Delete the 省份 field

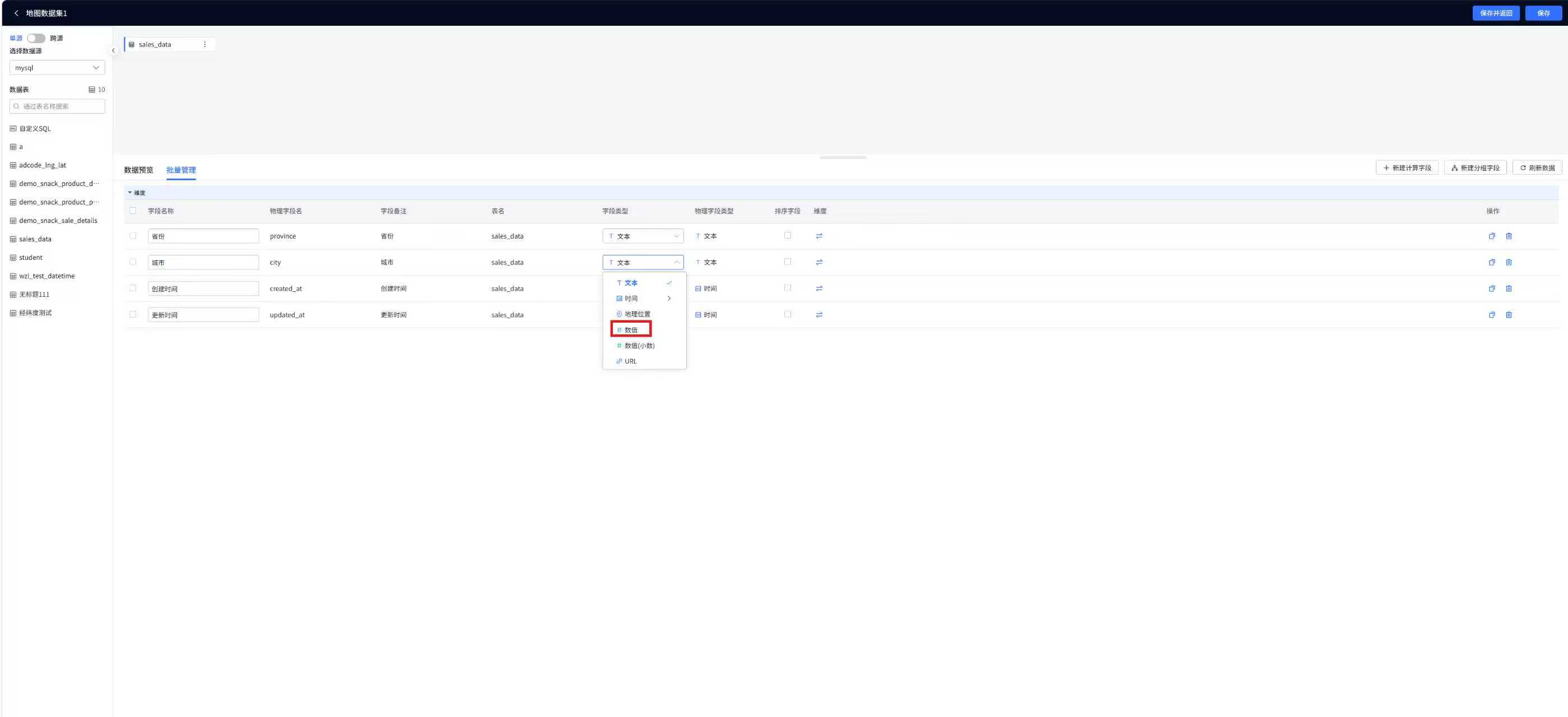click(1509, 236)
